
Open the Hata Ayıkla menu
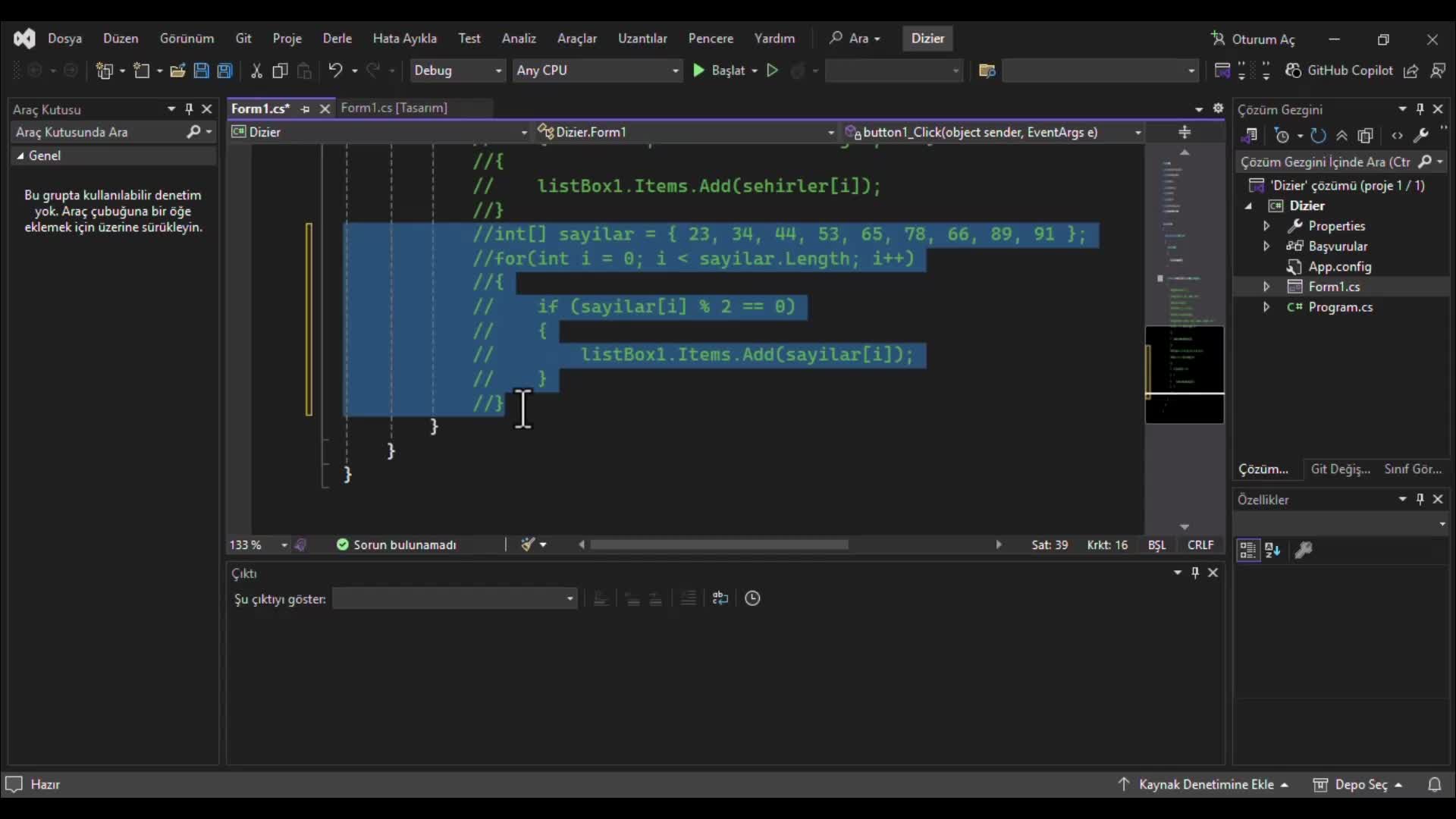(x=404, y=38)
